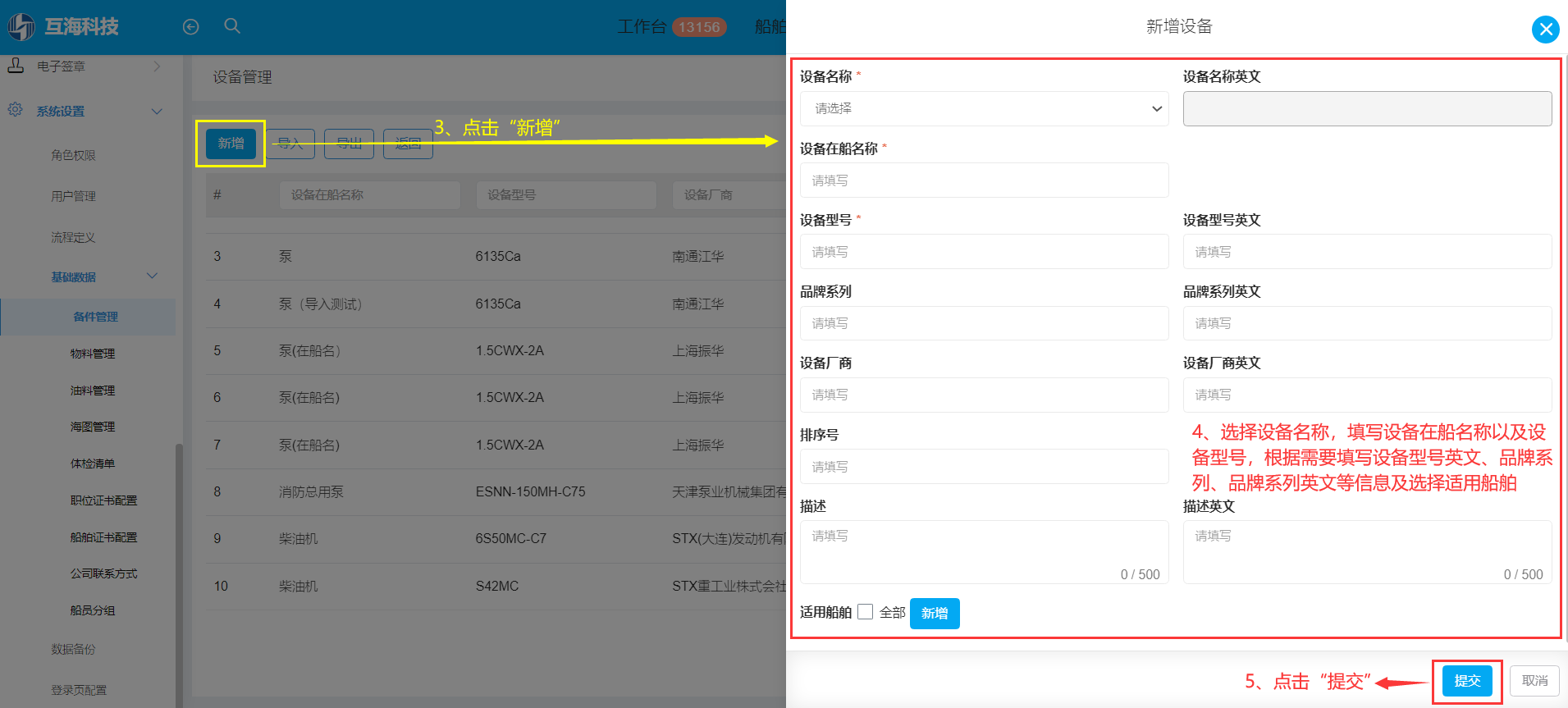This screenshot has height=708, width=1568.
Task: Expand the 电子签章 menu chevron
Action: [157, 66]
